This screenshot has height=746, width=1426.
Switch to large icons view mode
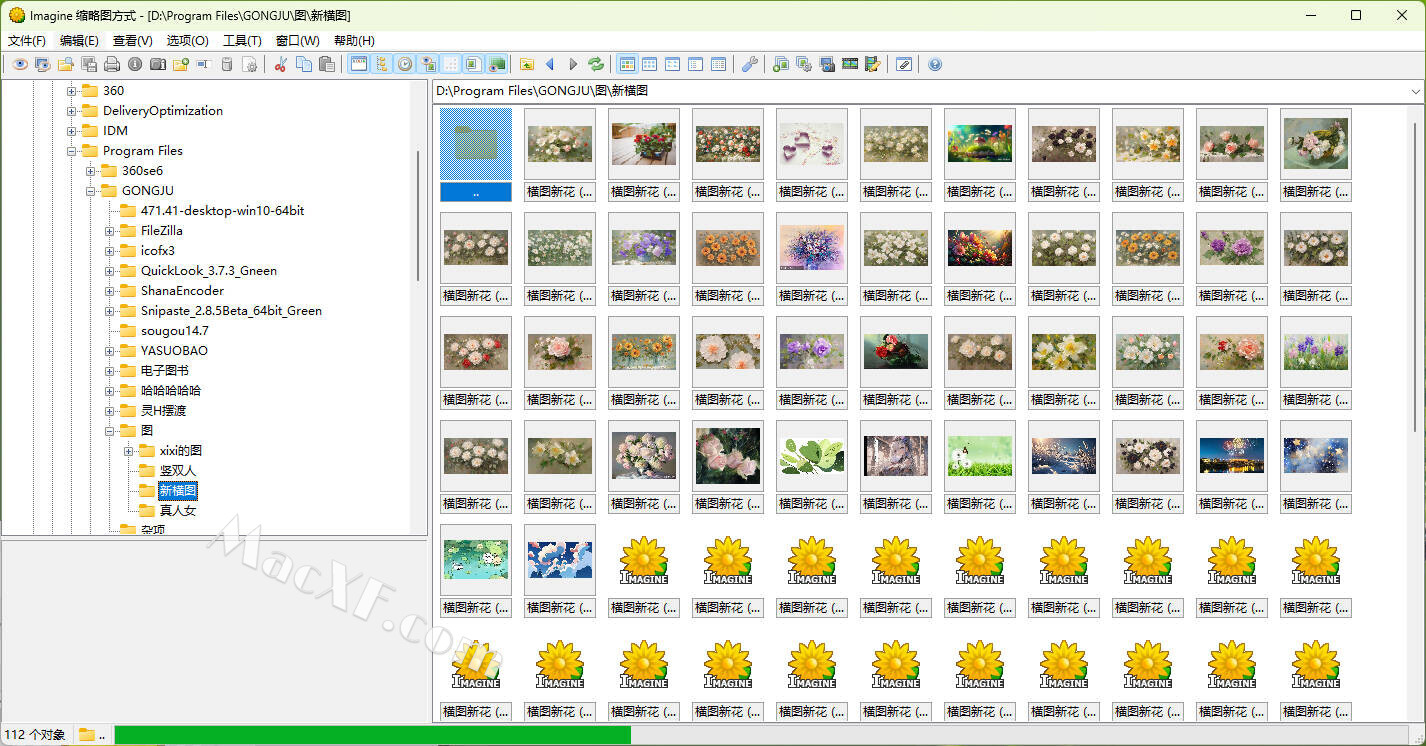[650, 64]
